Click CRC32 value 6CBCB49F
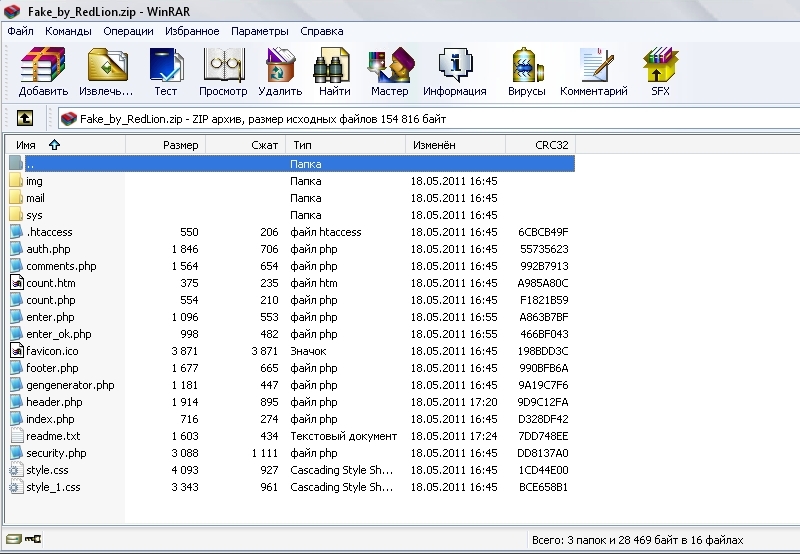Image resolution: width=800 pixels, height=554 pixels. 543,232
